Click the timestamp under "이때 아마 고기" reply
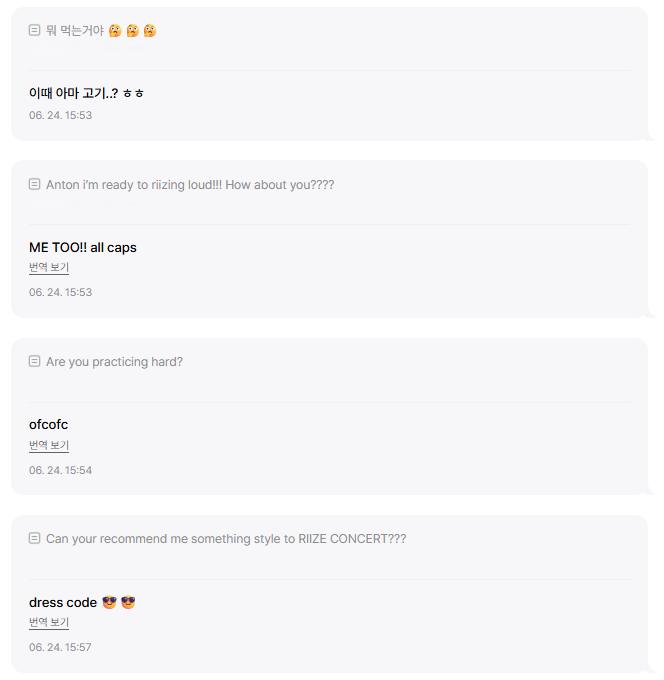This screenshot has width=664, height=680. coord(60,116)
